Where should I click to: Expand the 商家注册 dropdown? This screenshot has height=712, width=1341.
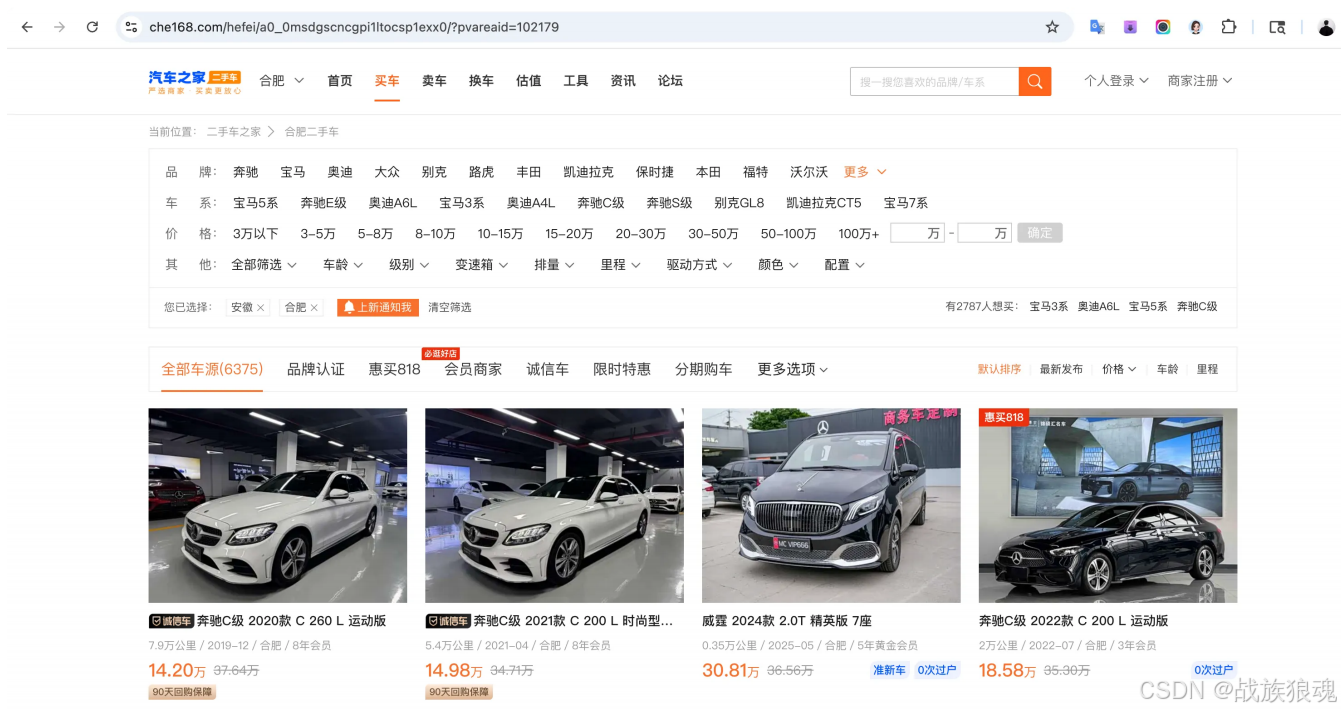pos(1200,81)
